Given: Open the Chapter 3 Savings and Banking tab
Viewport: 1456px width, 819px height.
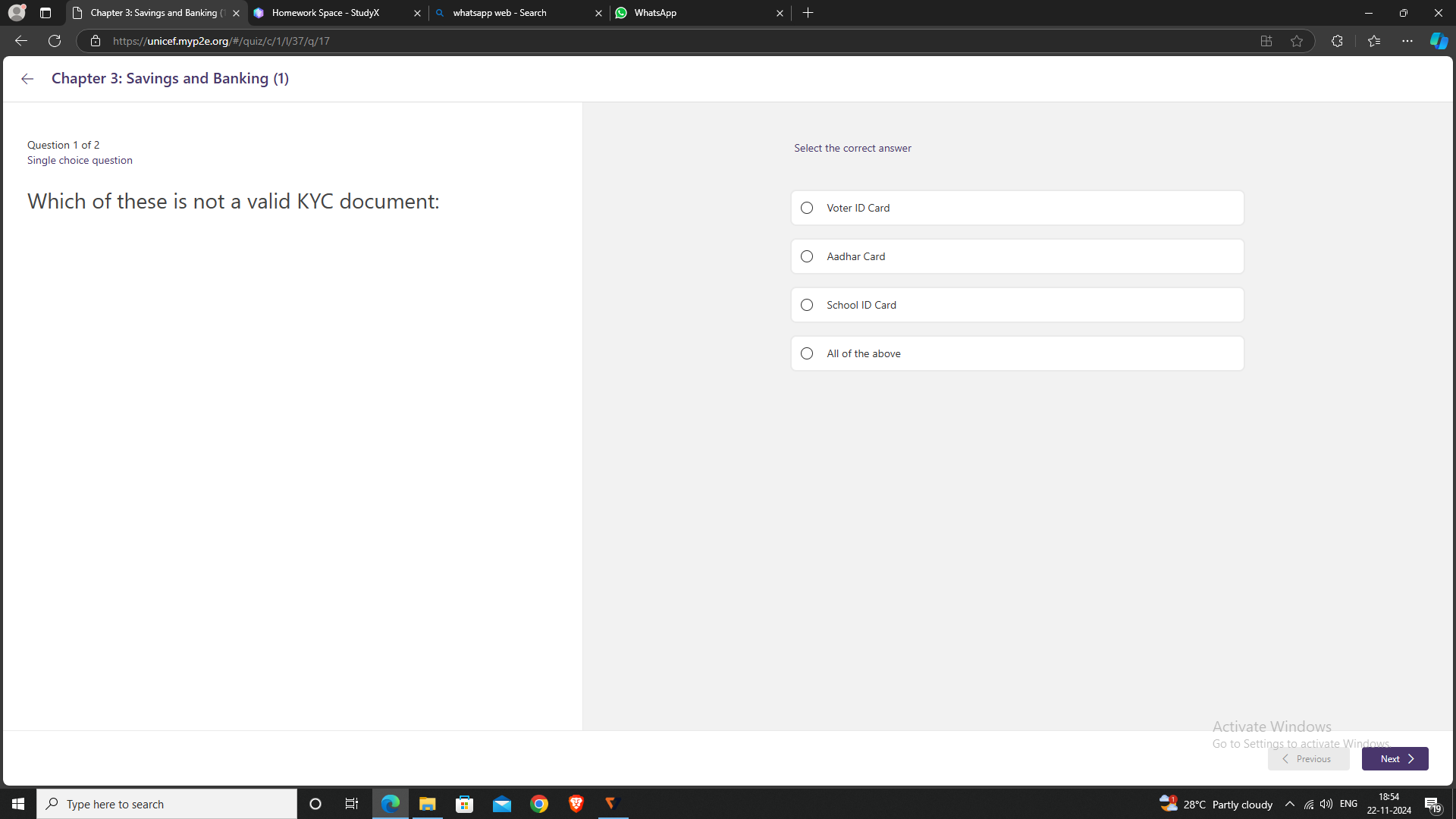Looking at the screenshot, I should [x=155, y=12].
